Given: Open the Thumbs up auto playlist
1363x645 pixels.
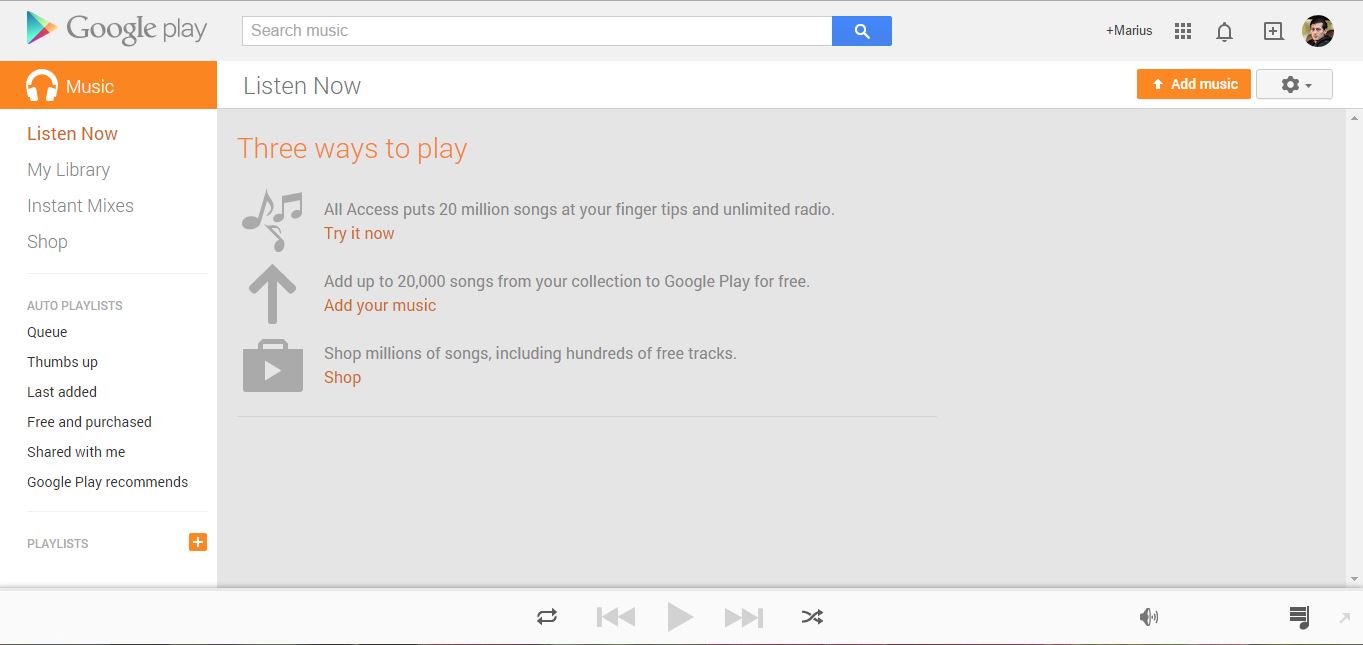Looking at the screenshot, I should click(62, 362).
